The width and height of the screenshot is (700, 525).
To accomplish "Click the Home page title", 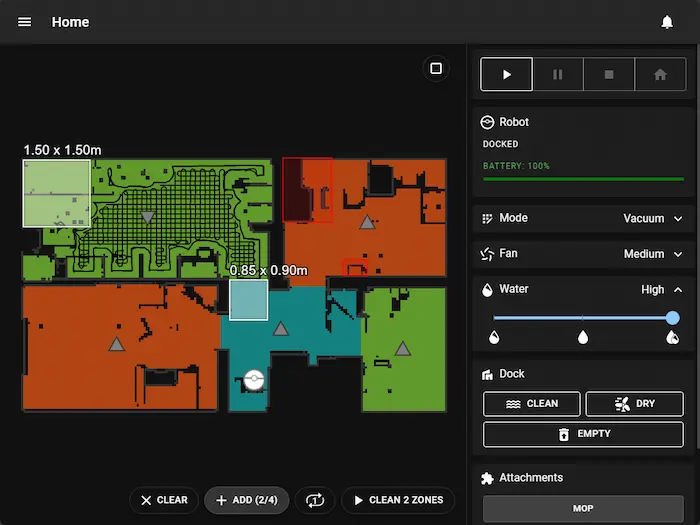I will coord(70,22).
